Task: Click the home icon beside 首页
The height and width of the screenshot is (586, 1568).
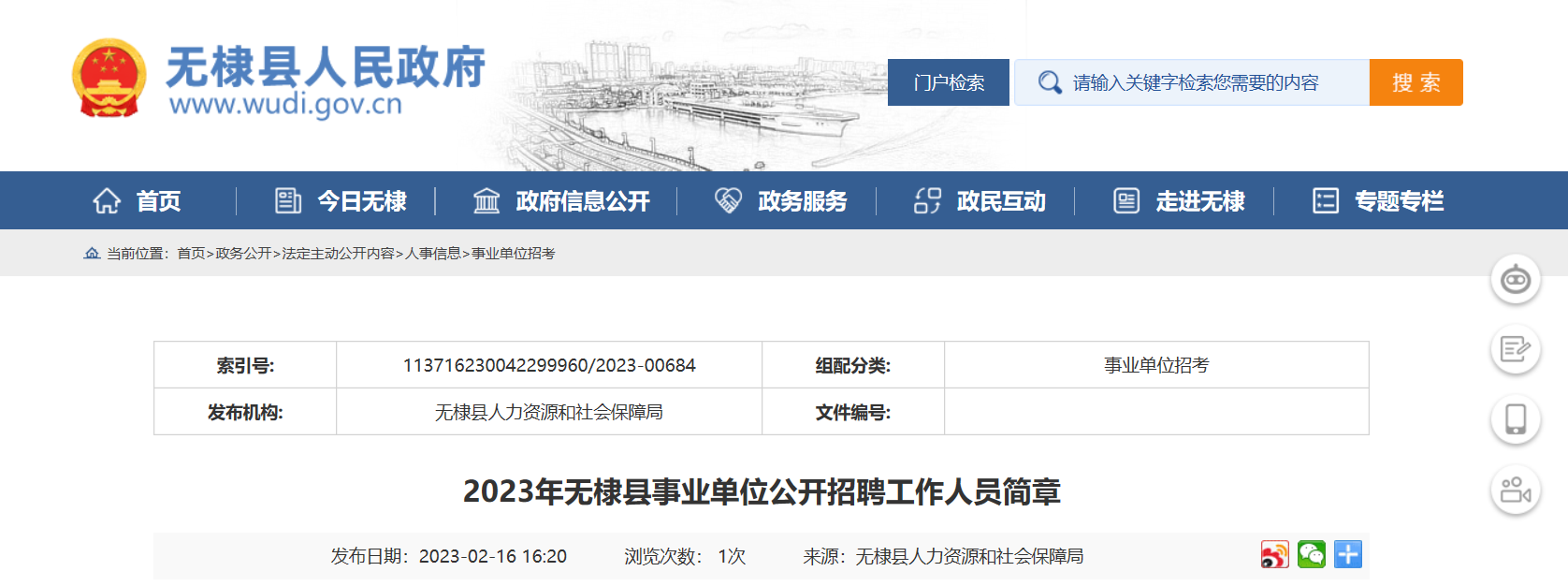Action: [107, 200]
